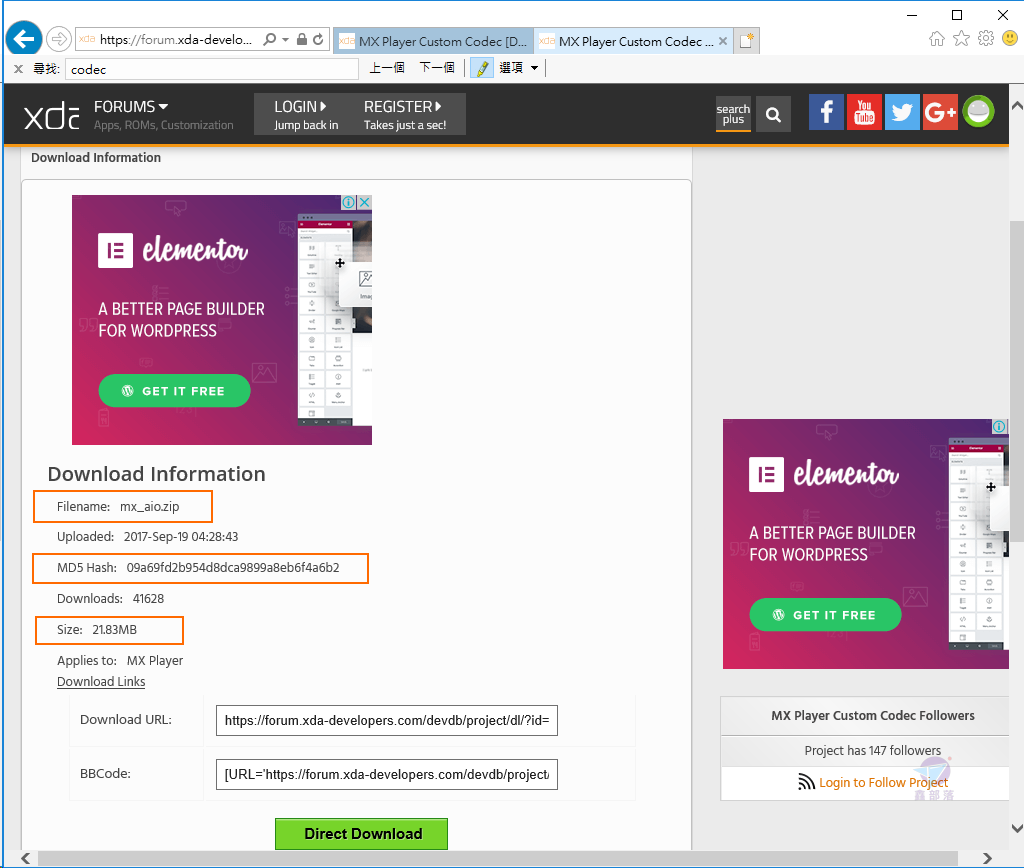Click the horizontal scrollbar left arrow
The width and height of the screenshot is (1024, 868).
coord(25,858)
